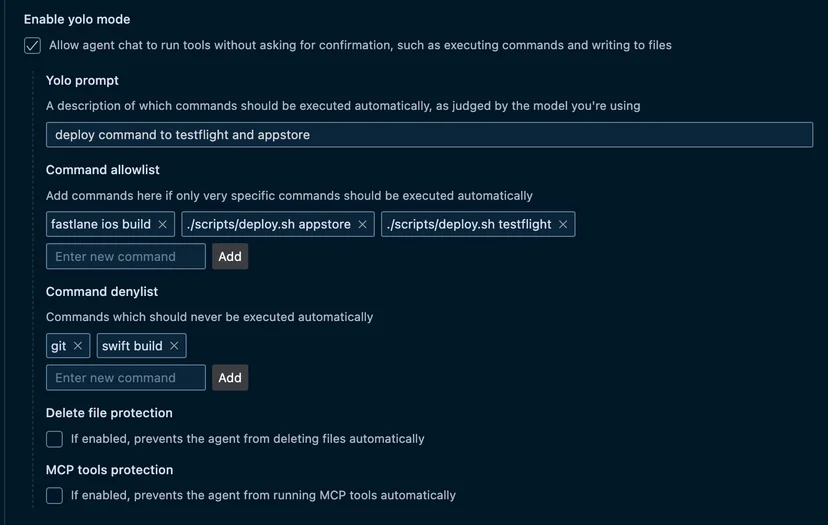Disable the Enable yolo mode checkbox
828x525 pixels.
point(32,45)
